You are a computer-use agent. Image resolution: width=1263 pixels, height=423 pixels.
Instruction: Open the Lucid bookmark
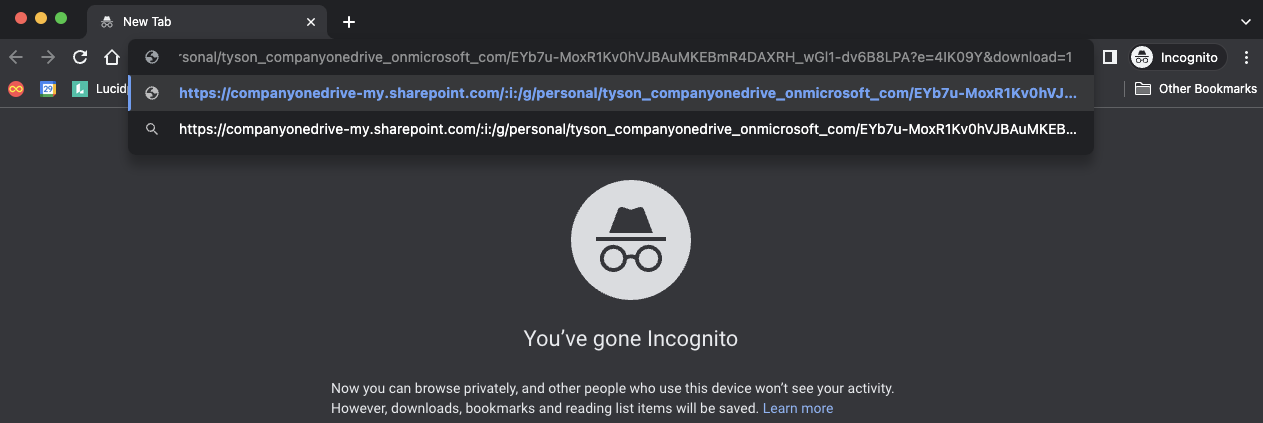pos(98,89)
